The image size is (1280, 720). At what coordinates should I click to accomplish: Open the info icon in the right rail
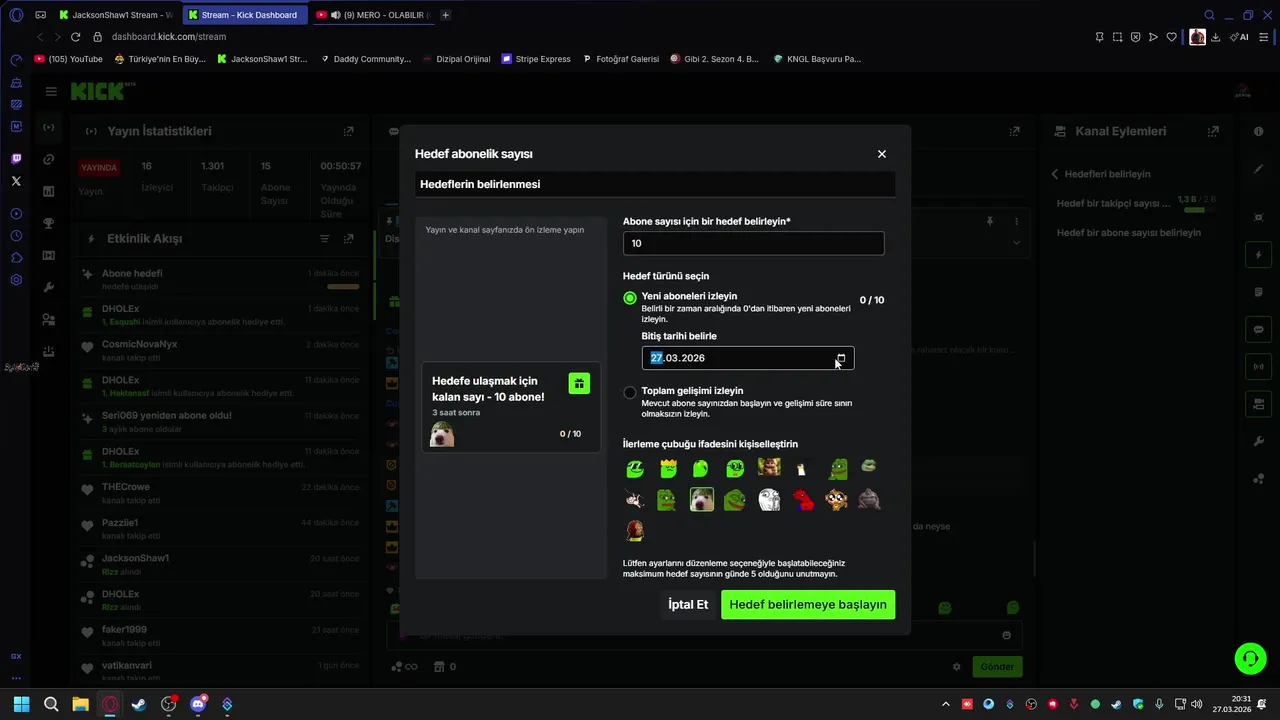1259,132
